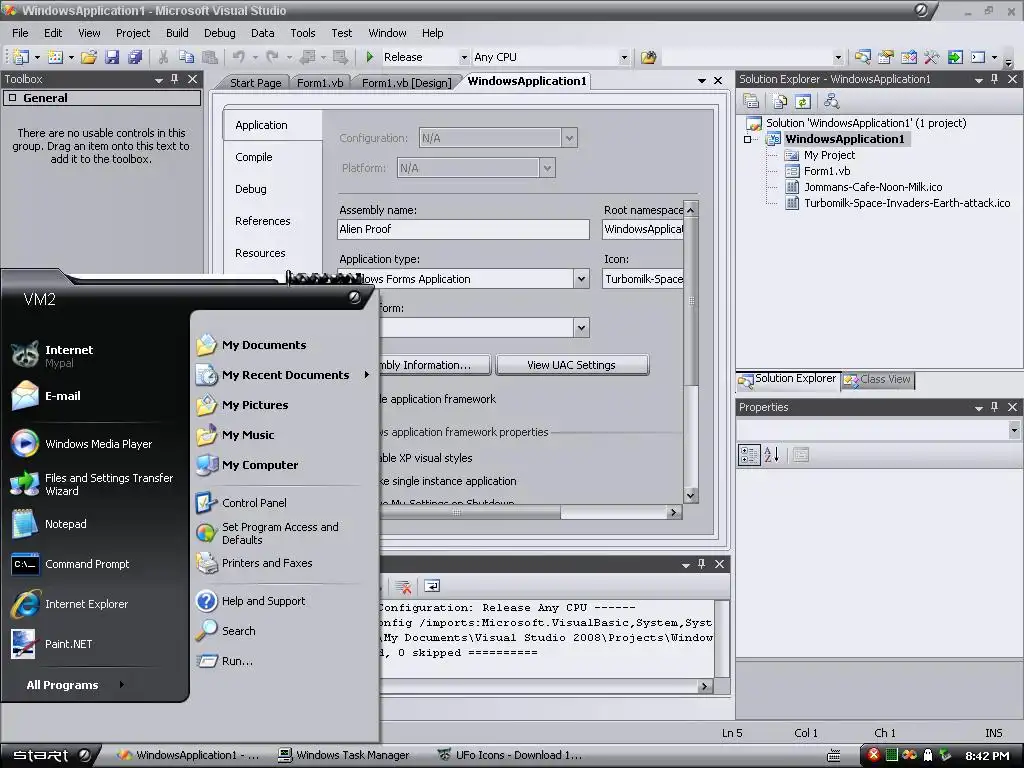This screenshot has height=768, width=1024.
Task: Click the Cut scissors icon
Action: (x=163, y=57)
